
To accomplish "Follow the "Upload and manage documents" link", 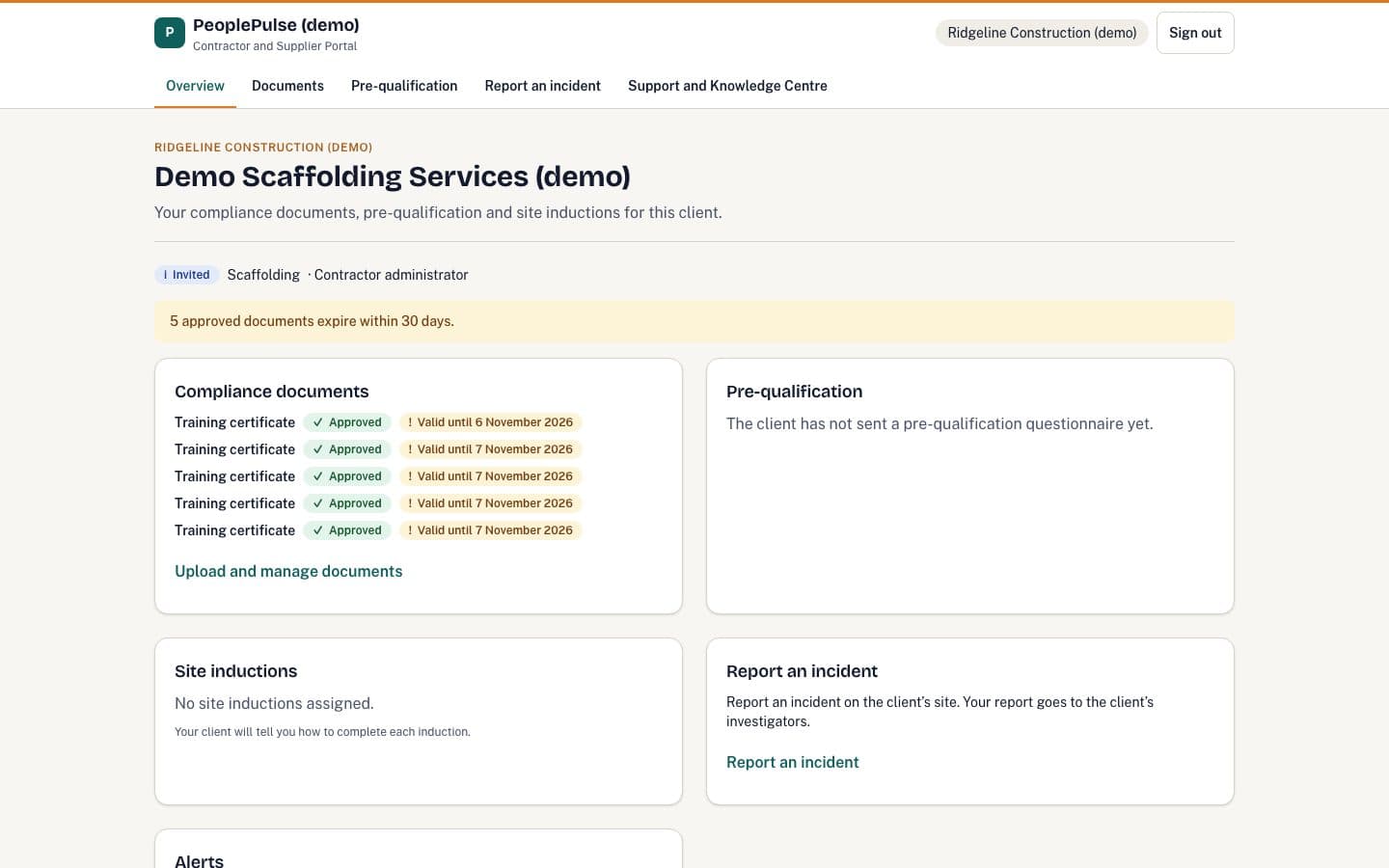I will pos(288,571).
